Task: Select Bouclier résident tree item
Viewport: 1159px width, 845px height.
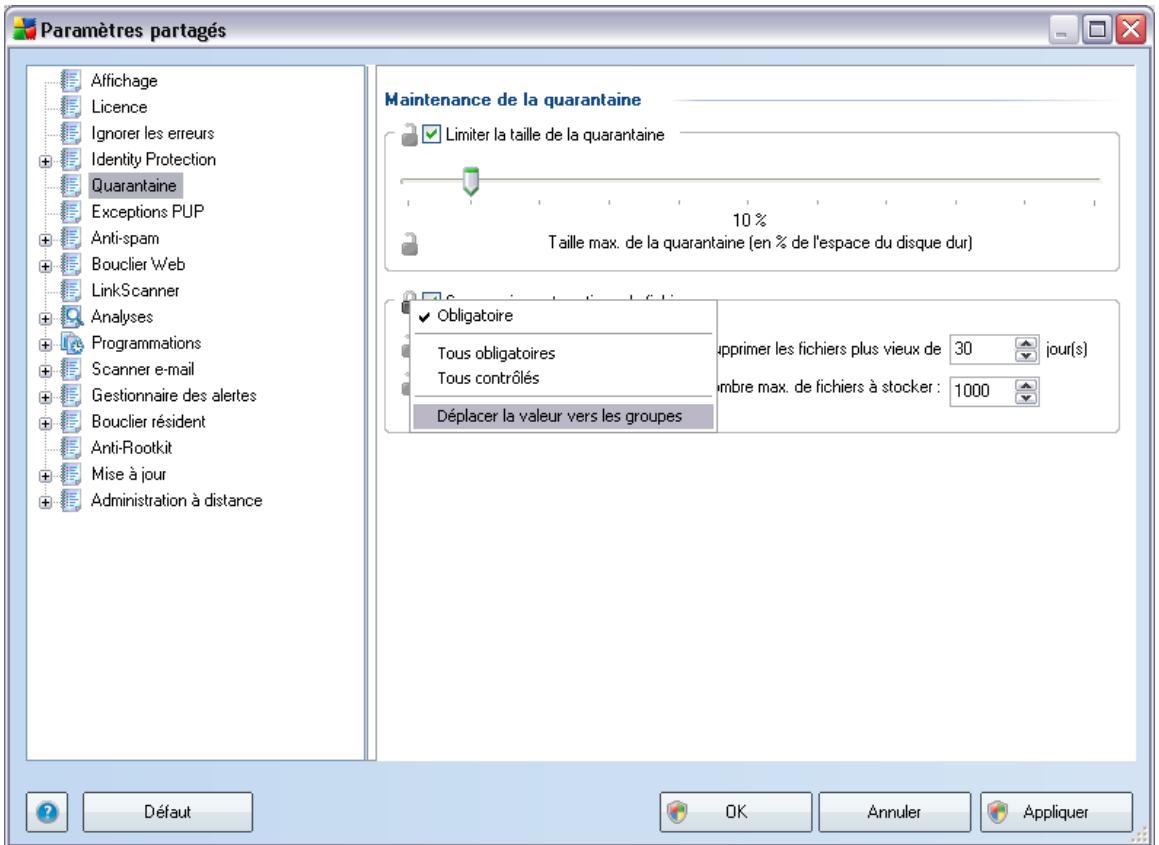Action: coord(149,421)
